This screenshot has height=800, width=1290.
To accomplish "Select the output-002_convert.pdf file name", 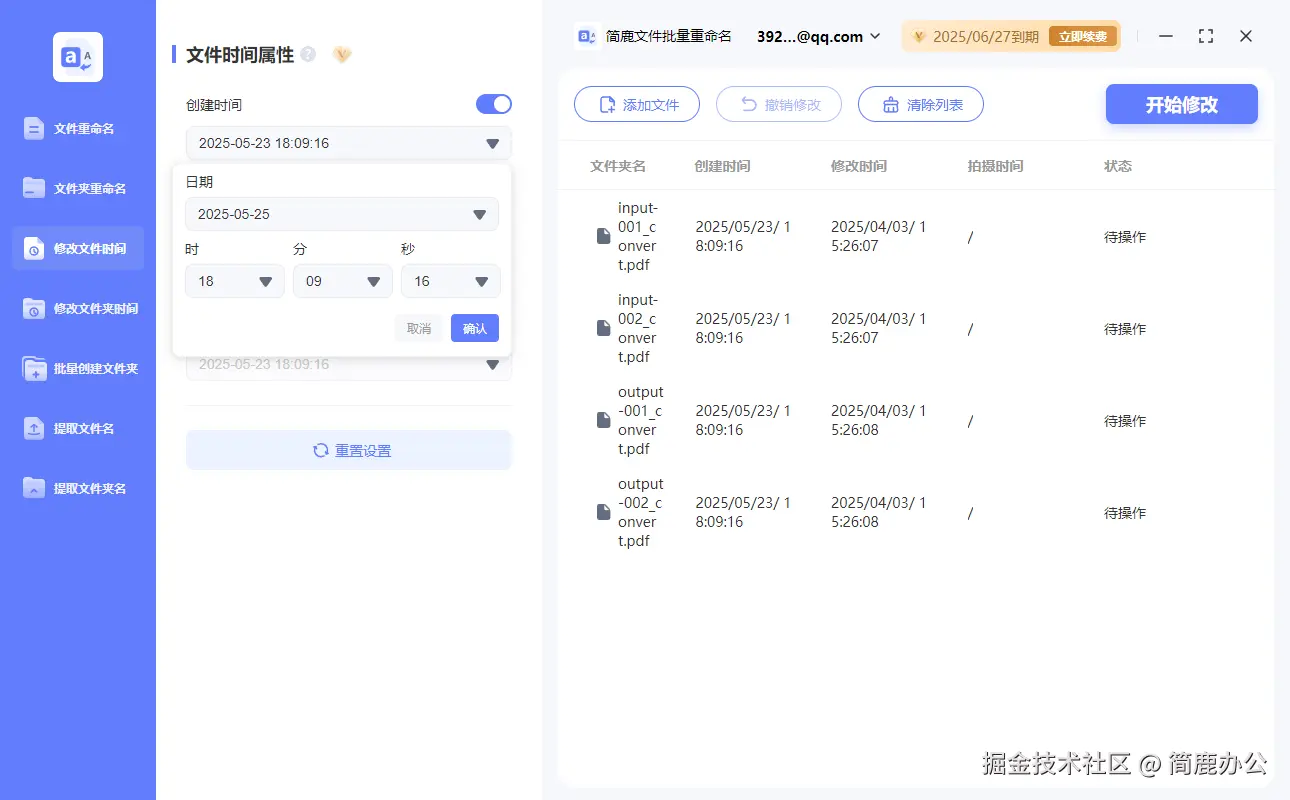I will pyautogui.click(x=640, y=513).
